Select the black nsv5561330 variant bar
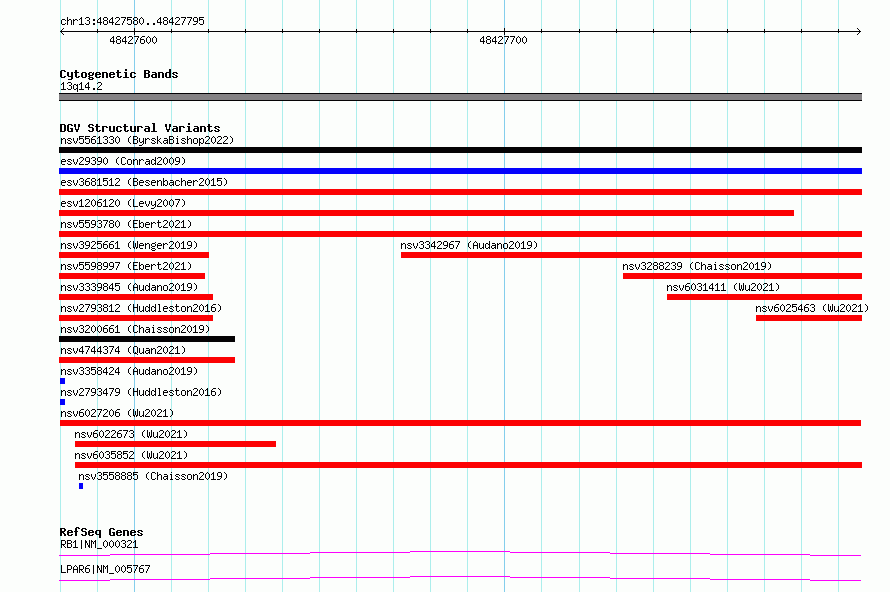Viewport: 890px width, 592px height. [460, 150]
